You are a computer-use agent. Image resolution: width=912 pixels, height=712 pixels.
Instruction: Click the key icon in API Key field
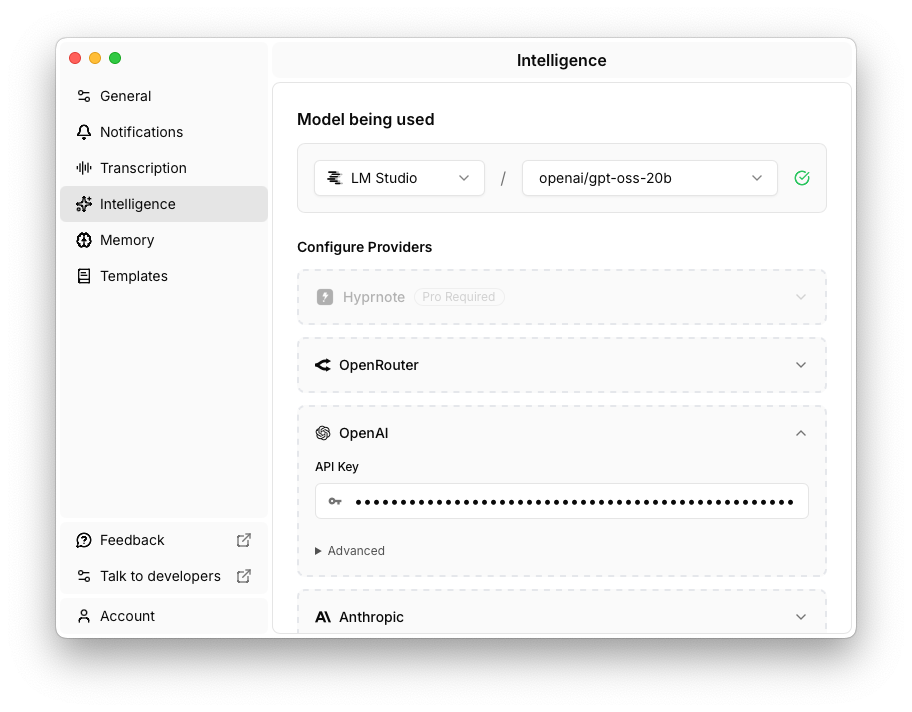click(335, 501)
